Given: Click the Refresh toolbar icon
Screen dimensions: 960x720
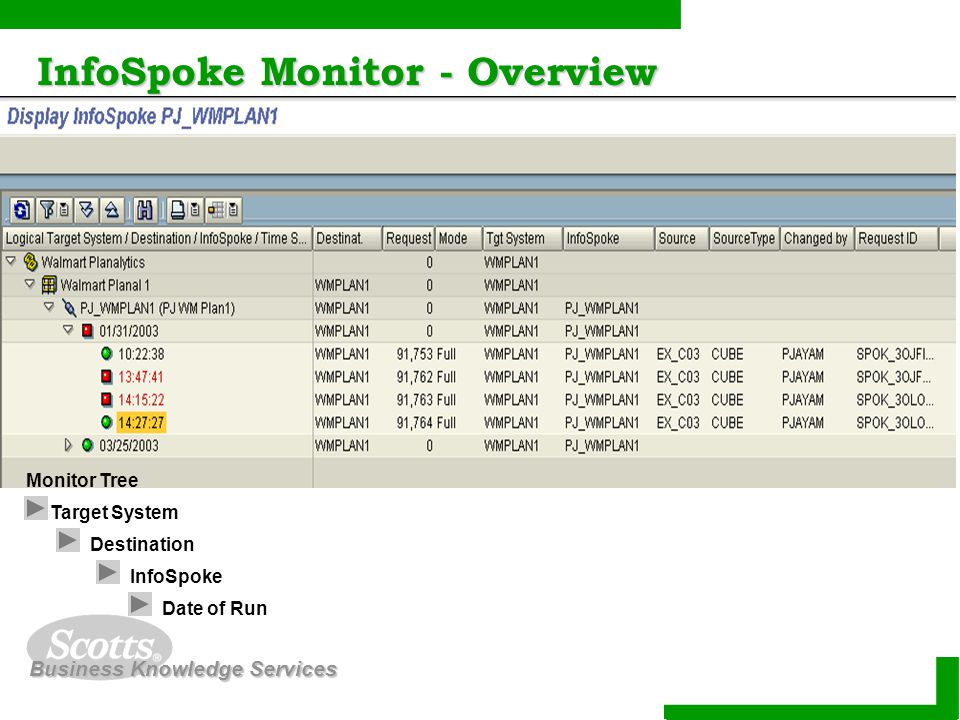Looking at the screenshot, I should pyautogui.click(x=21, y=210).
